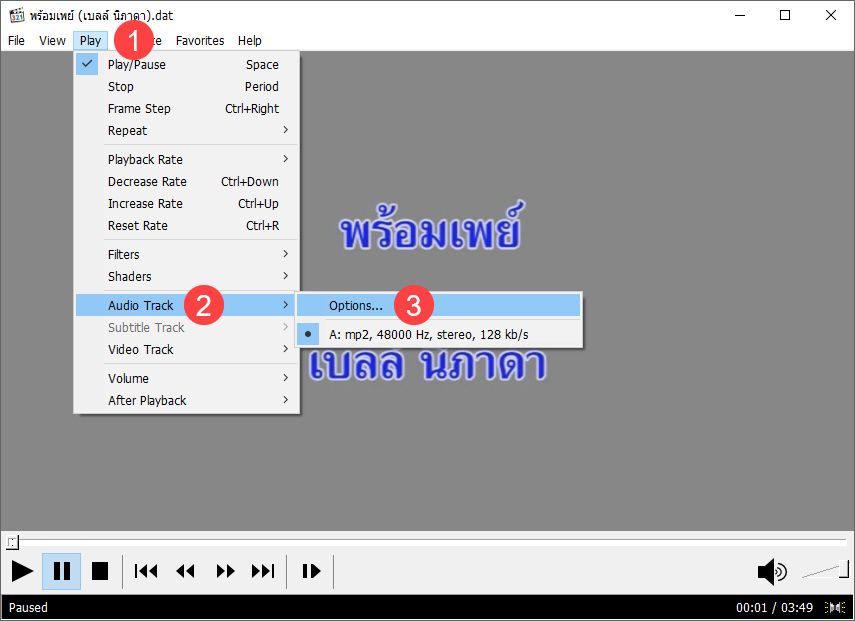Choose Frame Step menu entry
Image resolution: width=855 pixels, height=621 pixels.
click(186, 108)
